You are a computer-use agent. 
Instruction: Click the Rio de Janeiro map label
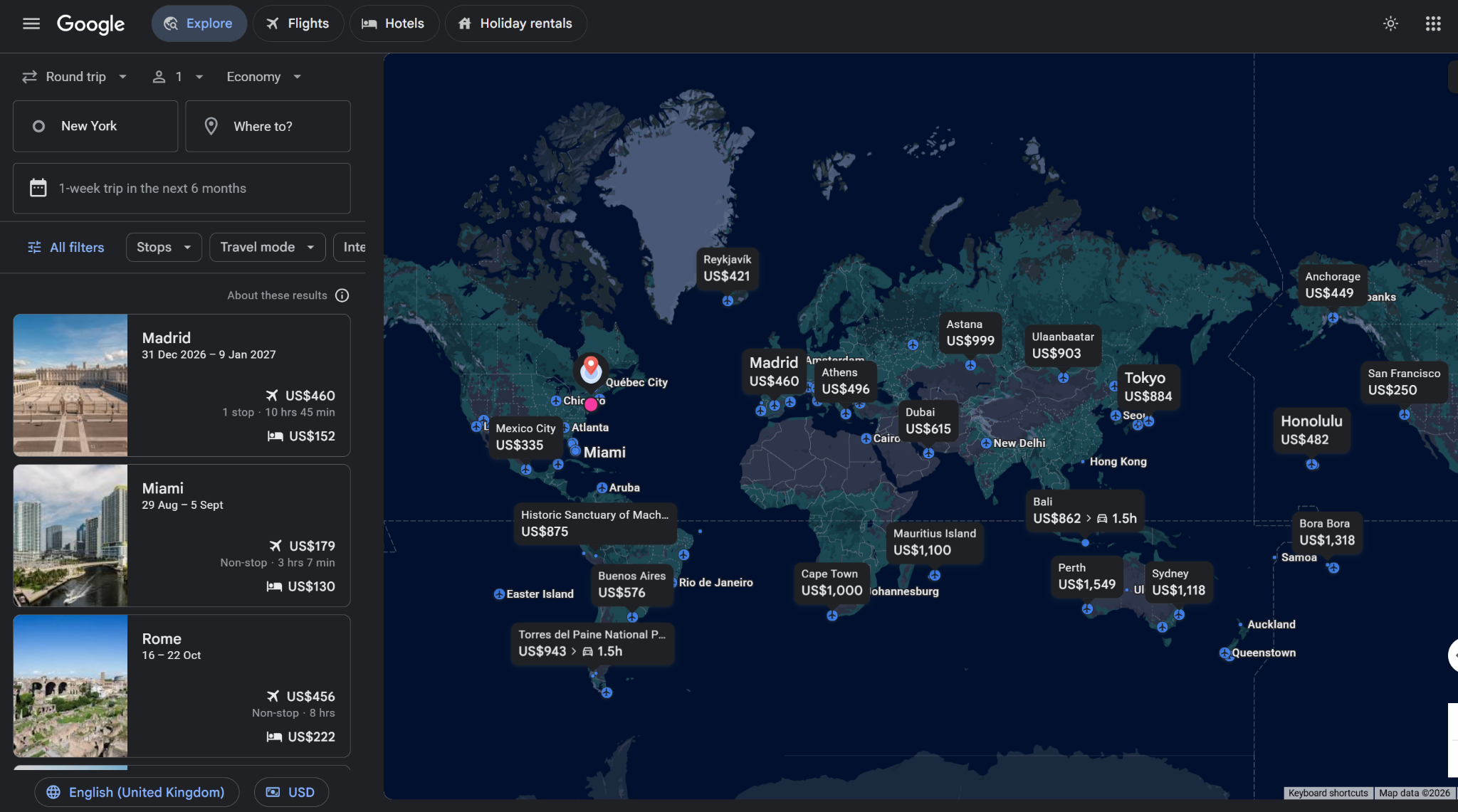pos(715,583)
